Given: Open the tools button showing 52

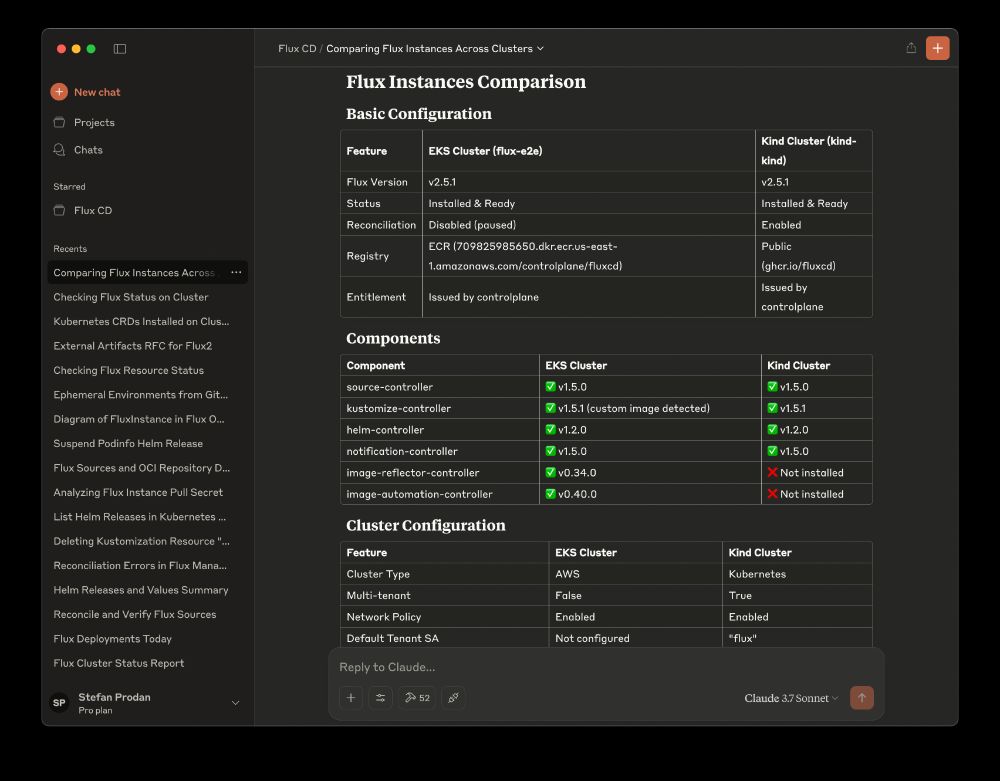Looking at the screenshot, I should [417, 697].
